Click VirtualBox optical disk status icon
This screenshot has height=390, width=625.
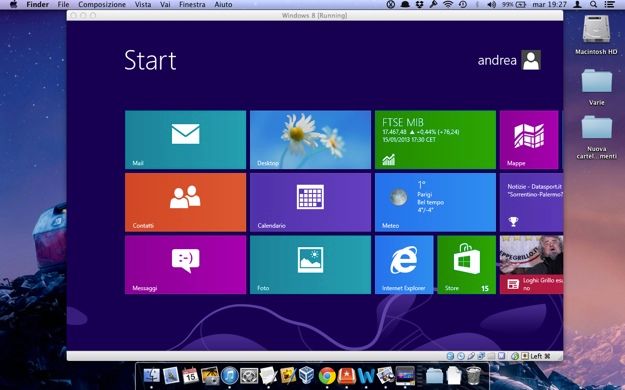click(460, 356)
